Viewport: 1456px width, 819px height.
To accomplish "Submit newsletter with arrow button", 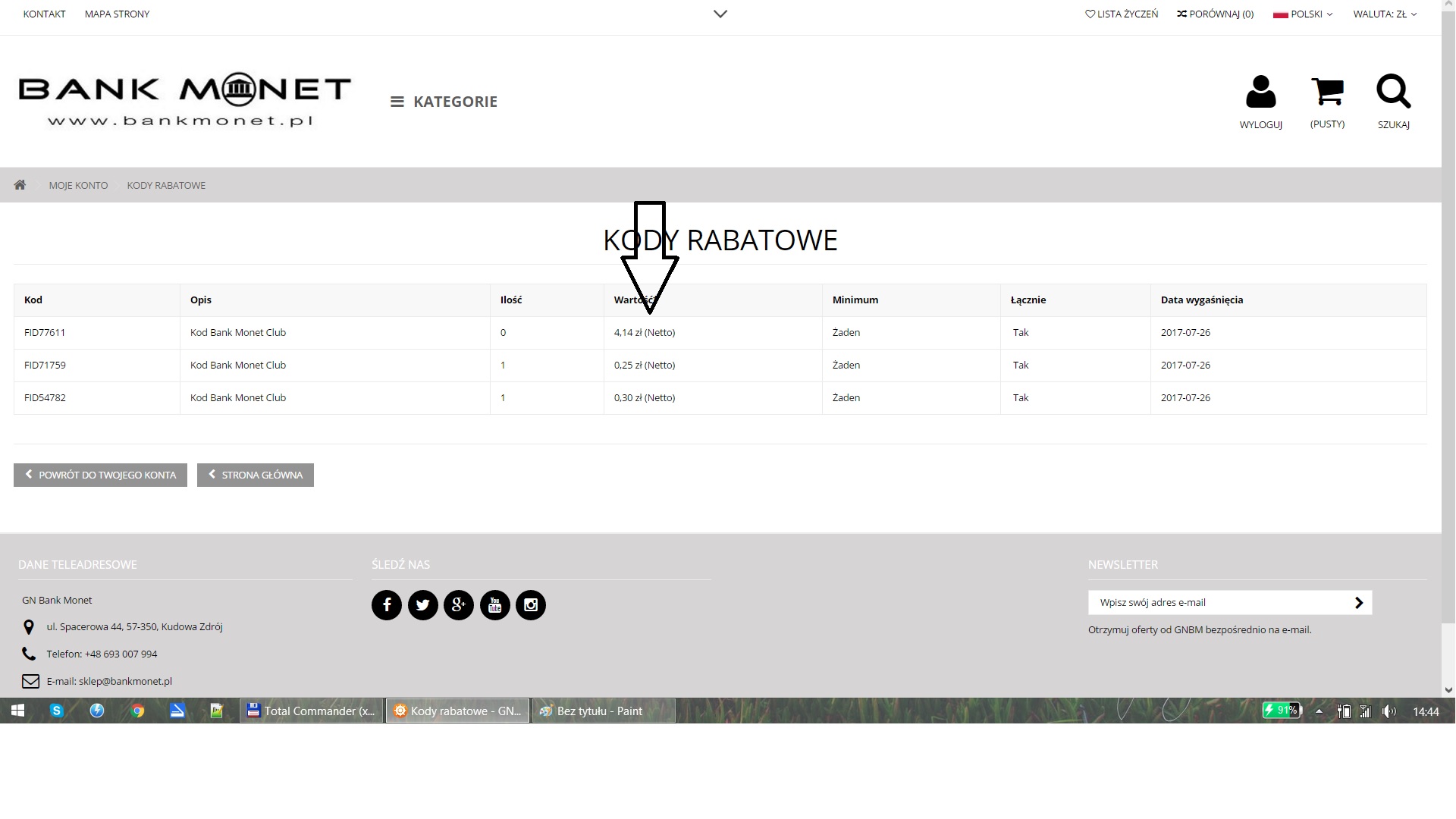I will point(1358,603).
